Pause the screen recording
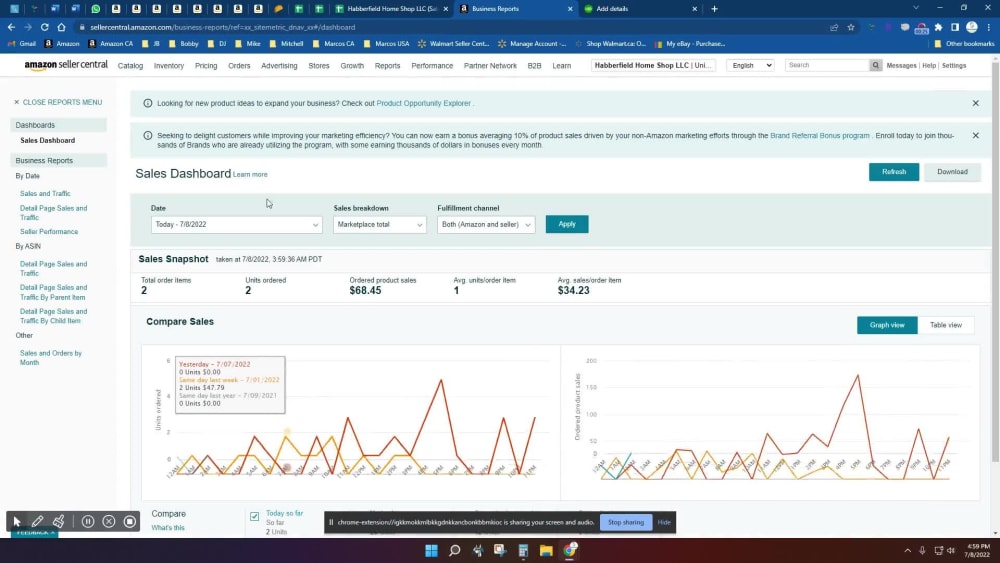 click(x=88, y=522)
